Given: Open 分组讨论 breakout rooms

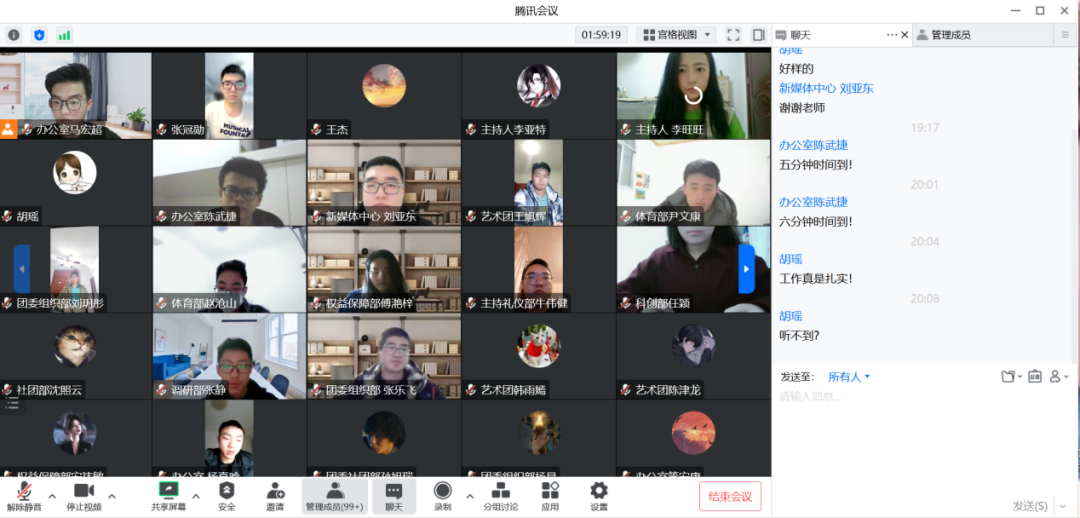Looking at the screenshot, I should tap(500, 494).
